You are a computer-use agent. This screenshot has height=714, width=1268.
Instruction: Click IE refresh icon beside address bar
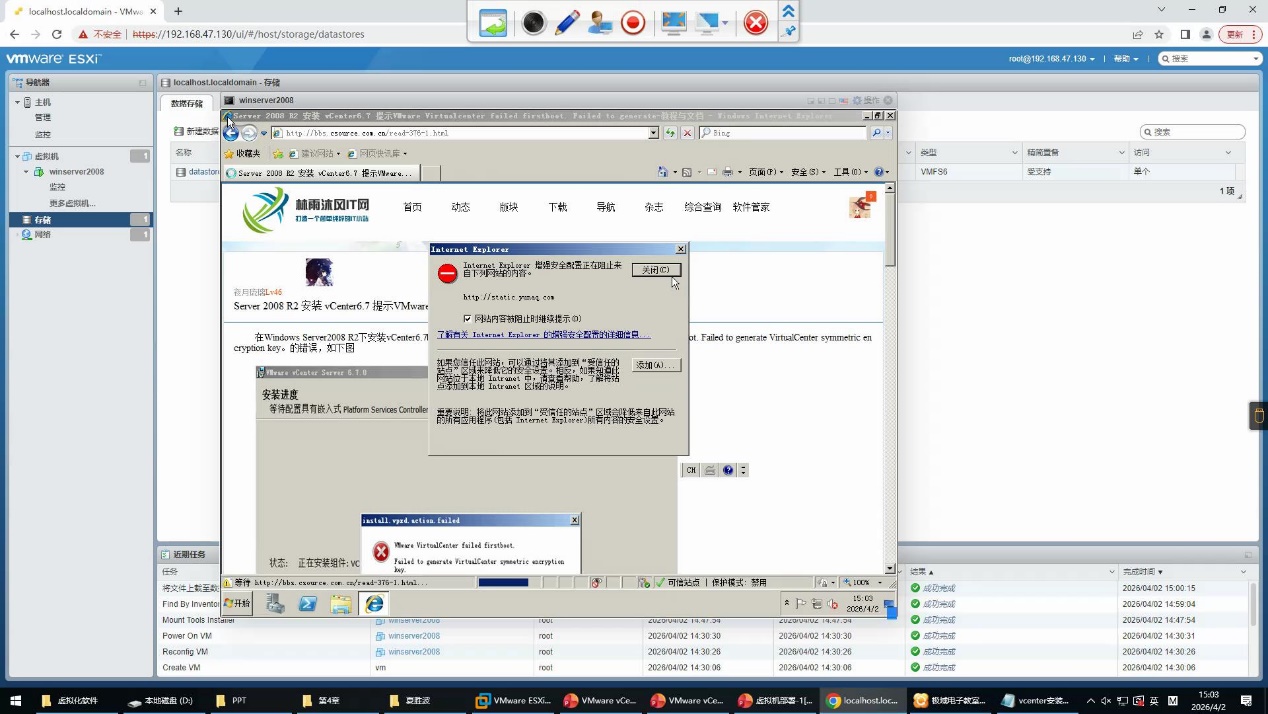(671, 133)
